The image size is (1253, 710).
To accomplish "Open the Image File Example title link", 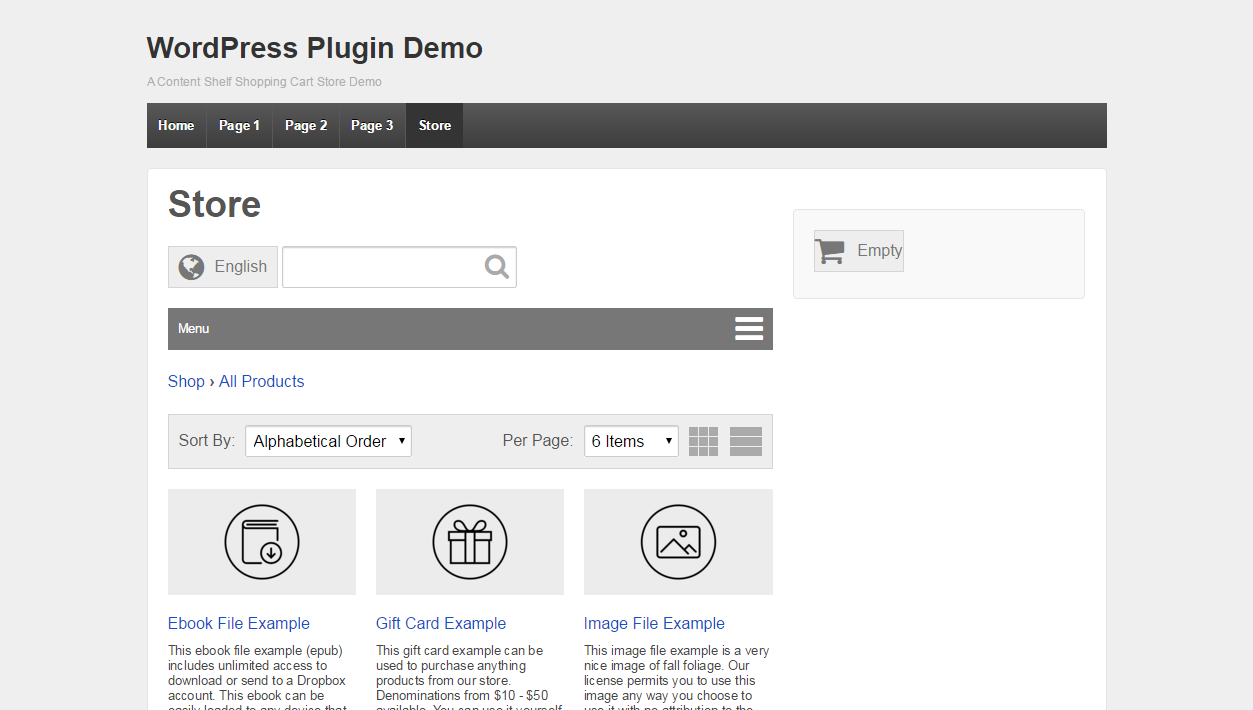I will click(x=654, y=623).
